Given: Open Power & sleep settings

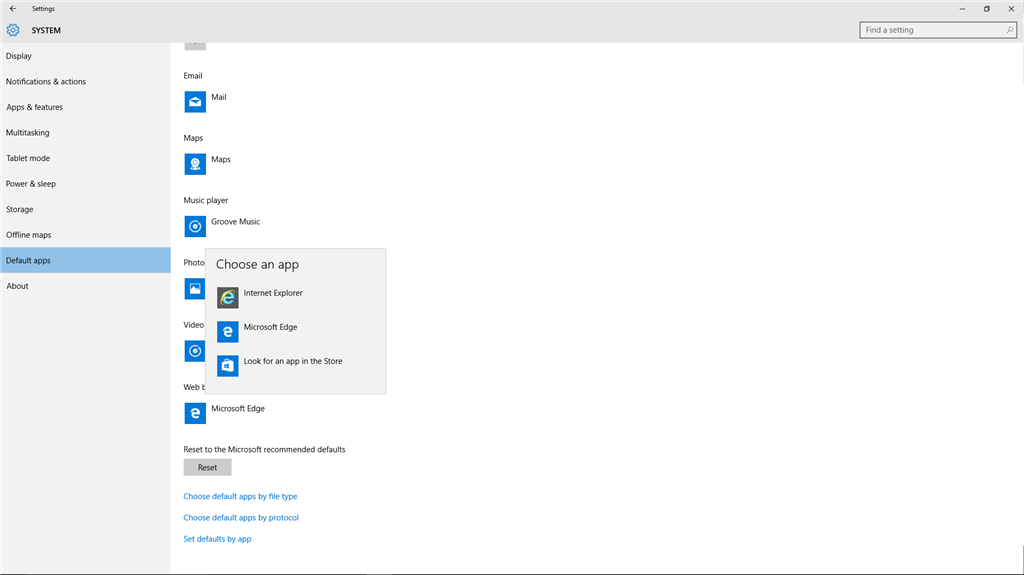Looking at the screenshot, I should pos(86,184).
